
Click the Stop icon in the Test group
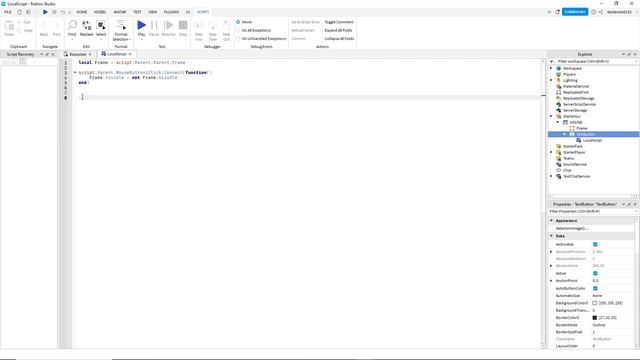click(183, 25)
